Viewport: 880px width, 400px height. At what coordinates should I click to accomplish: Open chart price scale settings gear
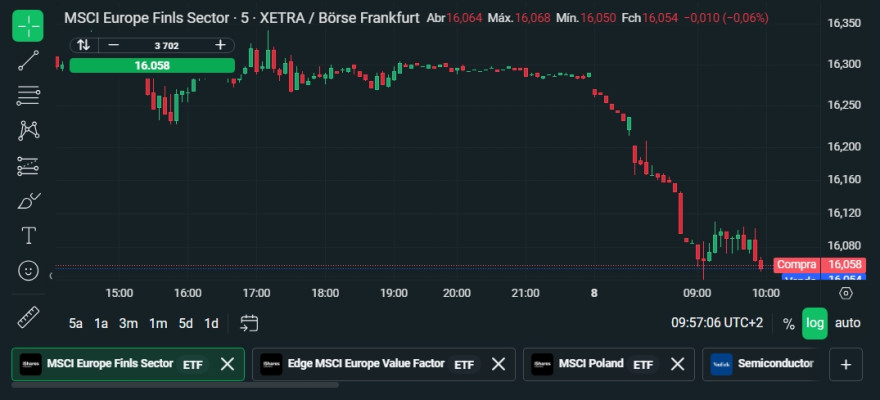click(846, 293)
